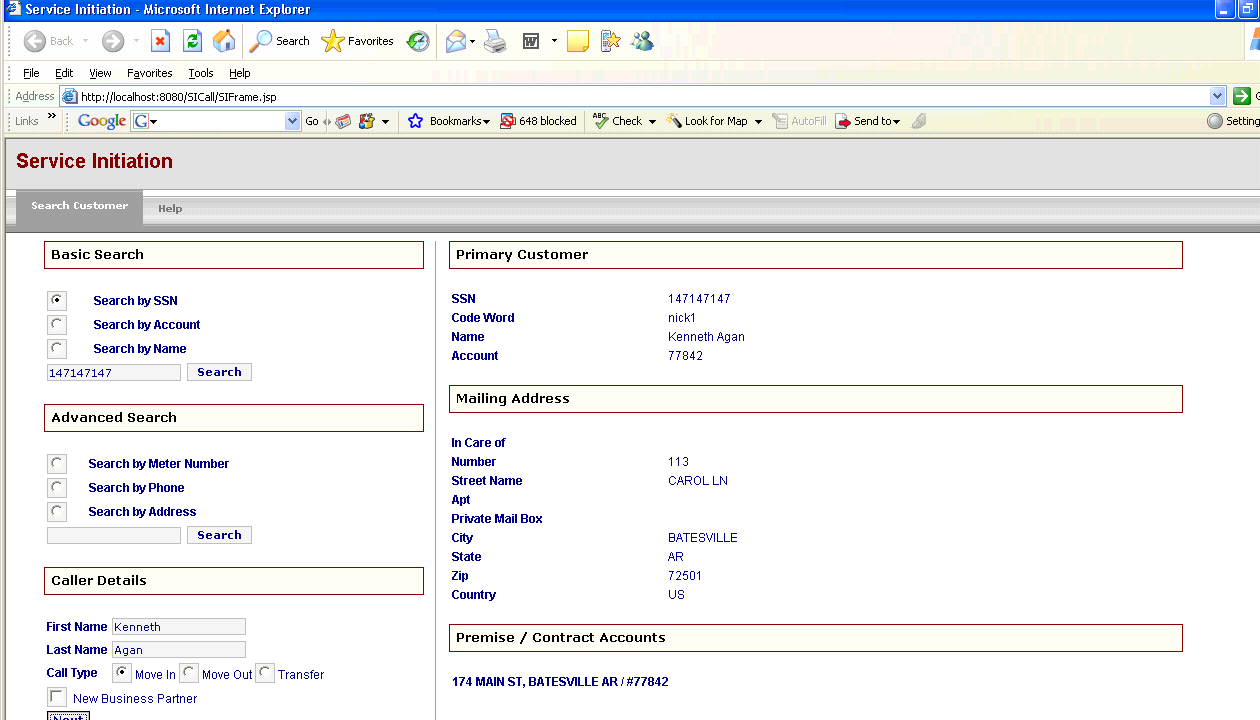Click the yellow sticky note toolbar icon
Image resolution: width=1260 pixels, height=720 pixels.
[x=577, y=40]
